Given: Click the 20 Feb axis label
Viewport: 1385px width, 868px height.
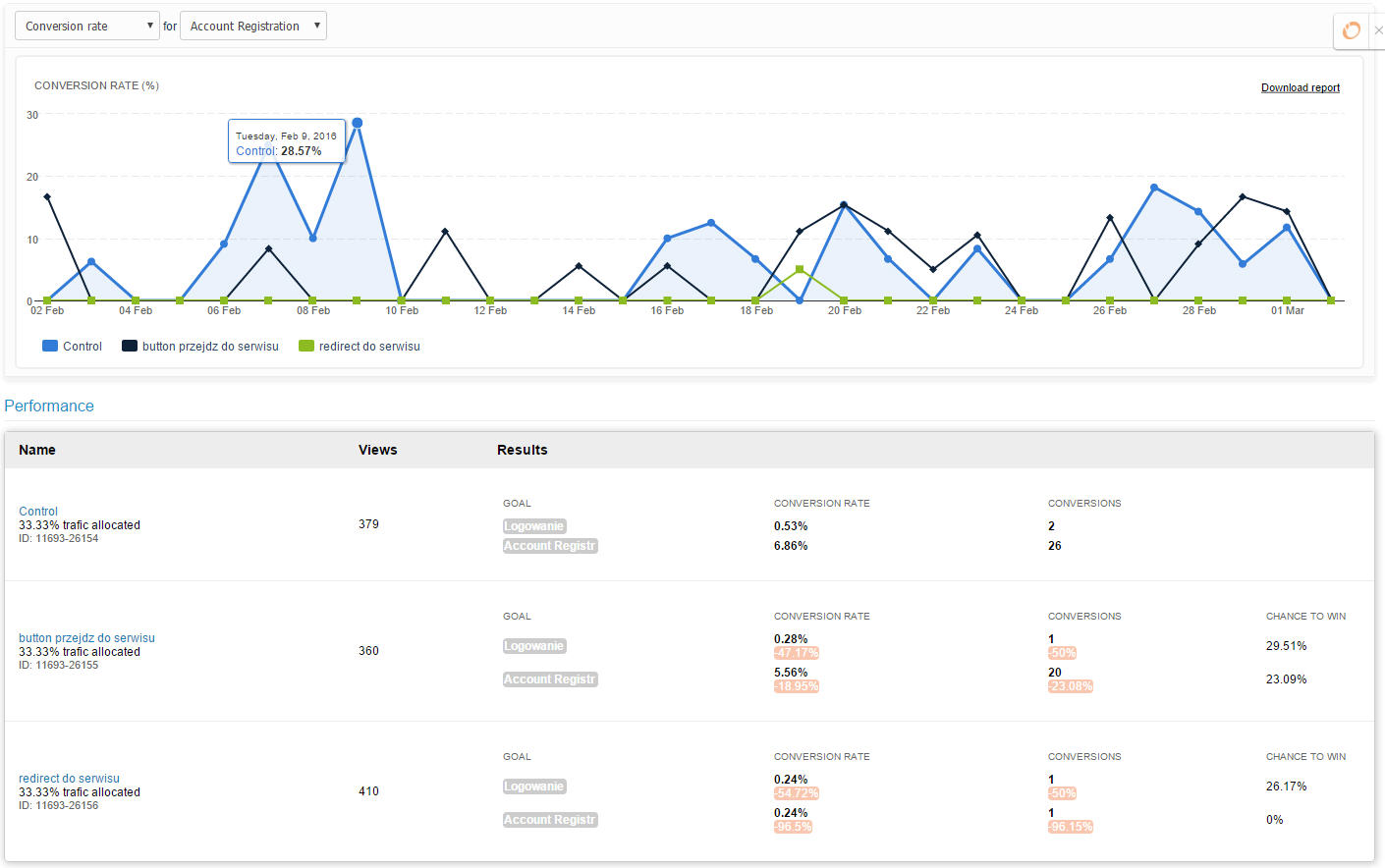Looking at the screenshot, I should 845,310.
